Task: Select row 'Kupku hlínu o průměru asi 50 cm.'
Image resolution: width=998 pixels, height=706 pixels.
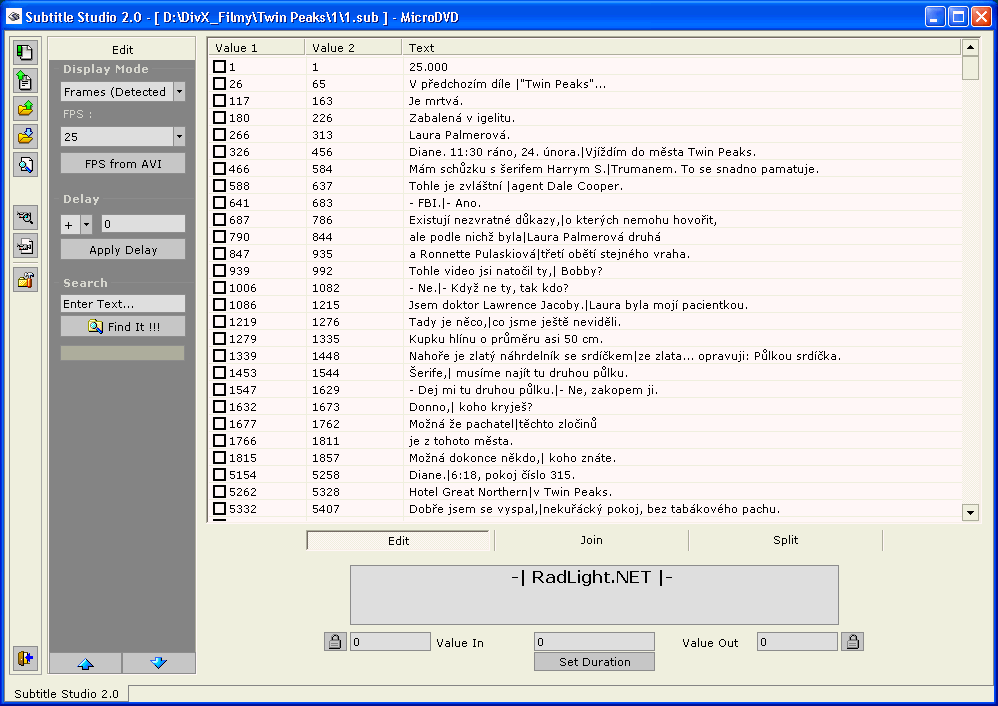Action: click(586, 339)
